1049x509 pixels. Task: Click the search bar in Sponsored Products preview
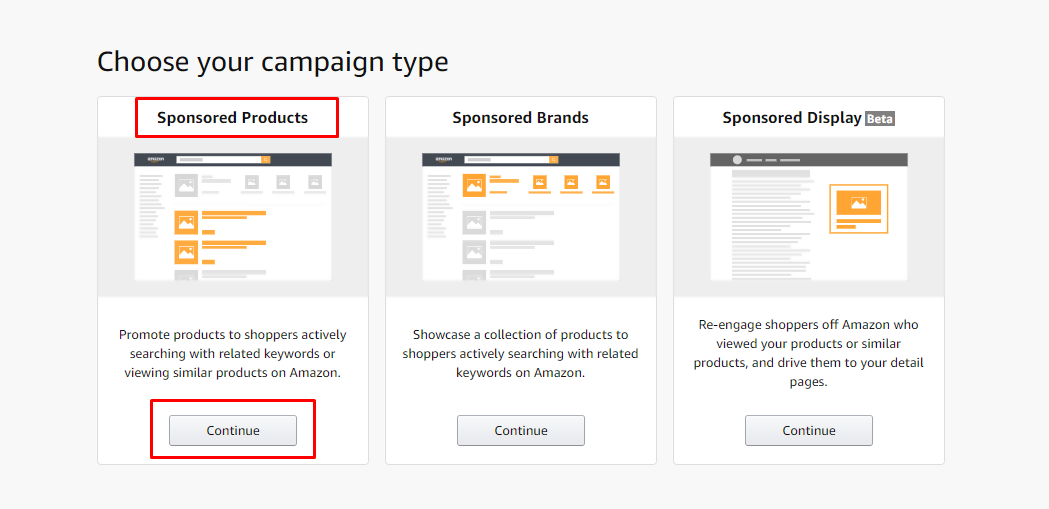coord(218,160)
